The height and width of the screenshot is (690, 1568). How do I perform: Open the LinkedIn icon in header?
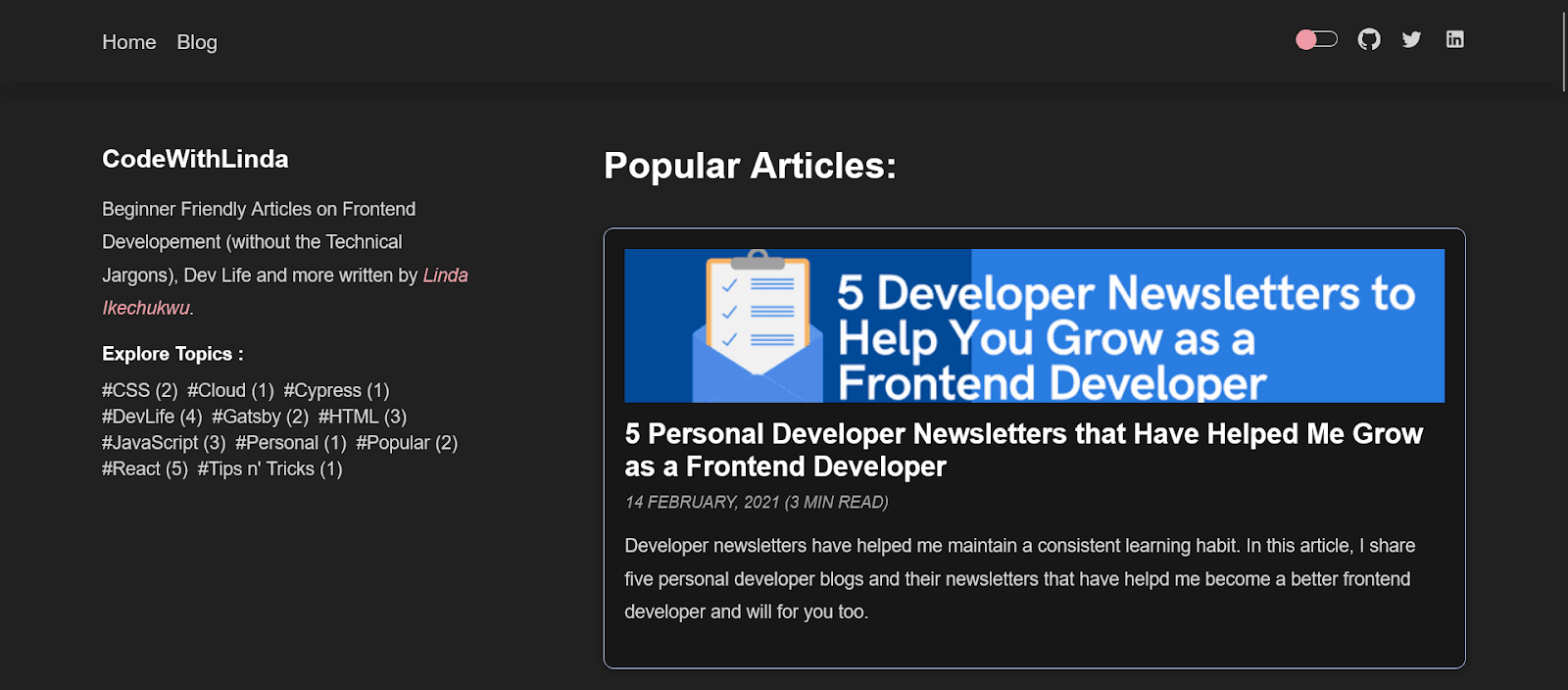(x=1454, y=39)
